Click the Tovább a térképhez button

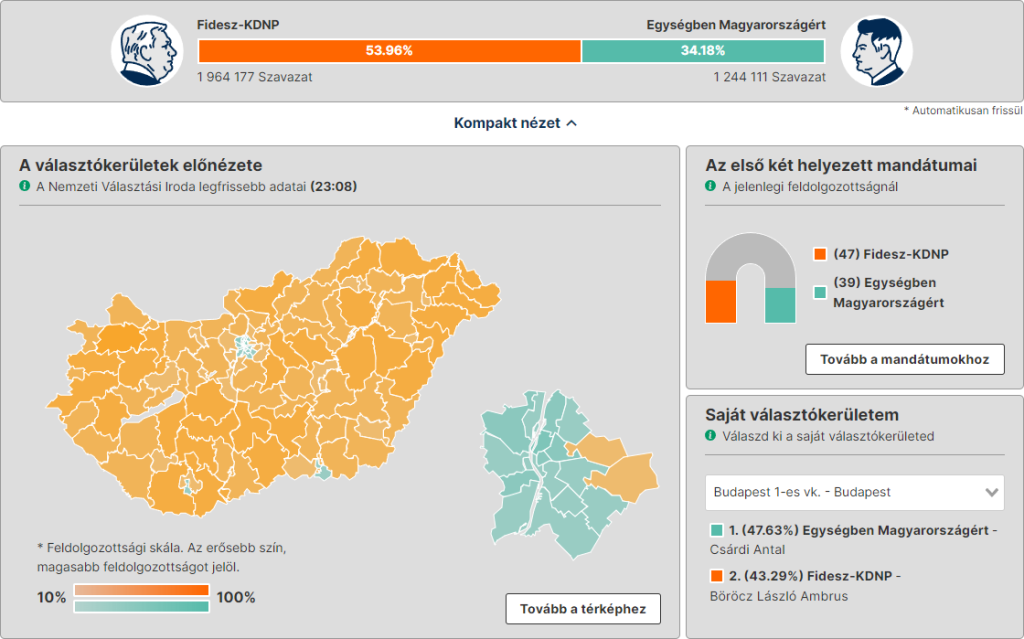pos(583,609)
